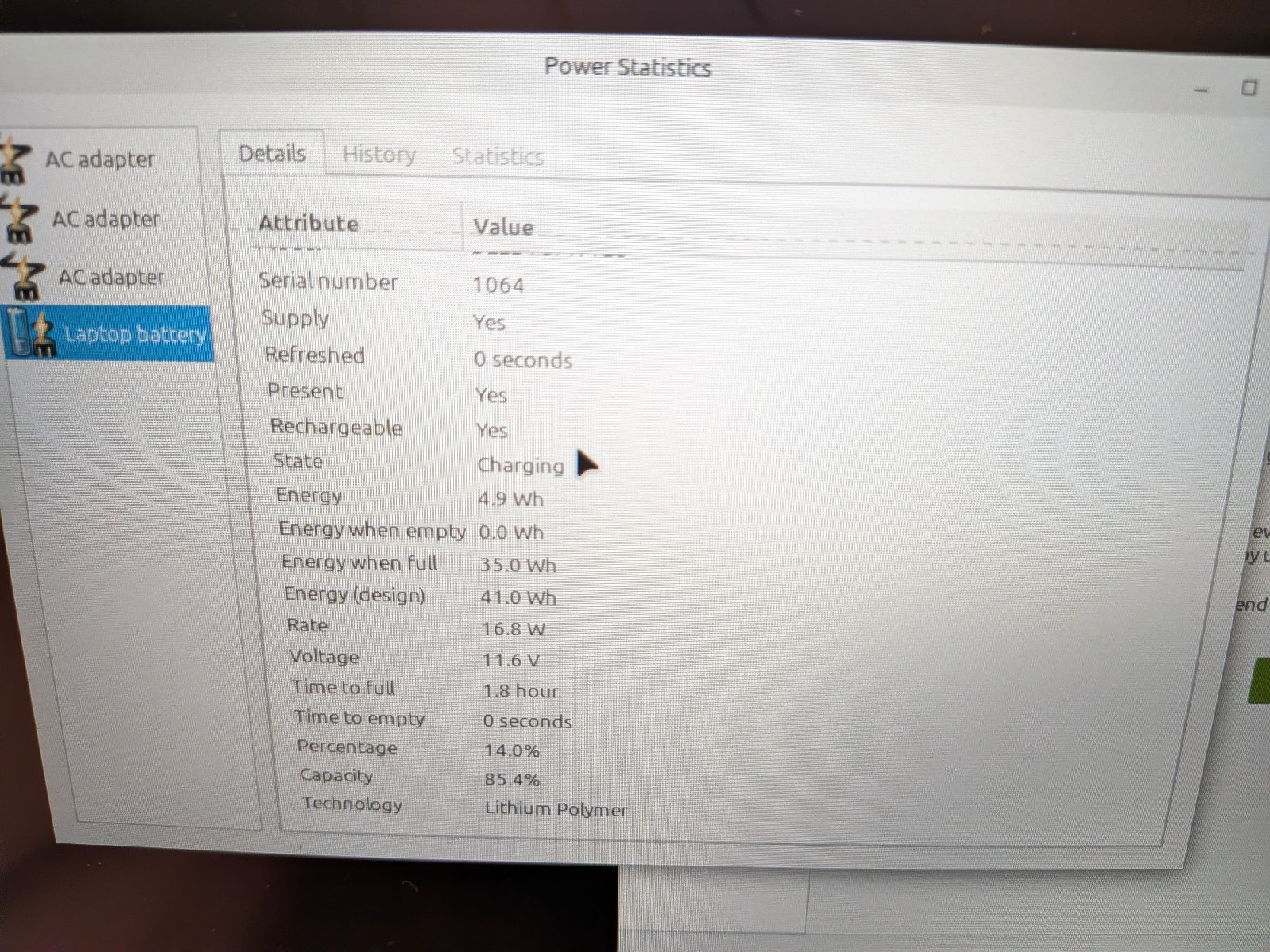
Task: Click the 14.0% percentage value
Action: pos(512,750)
